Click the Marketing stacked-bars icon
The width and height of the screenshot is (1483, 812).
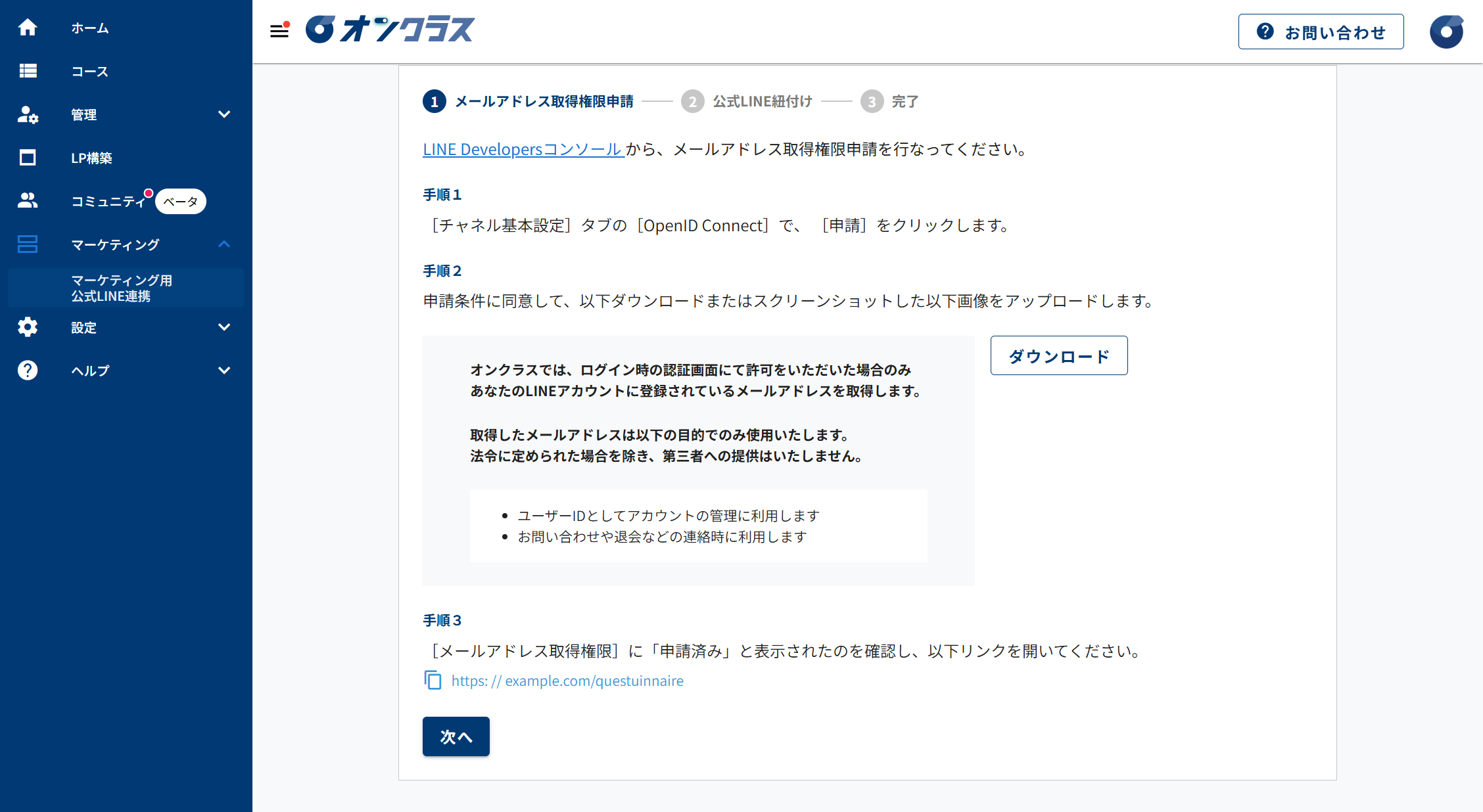28,244
